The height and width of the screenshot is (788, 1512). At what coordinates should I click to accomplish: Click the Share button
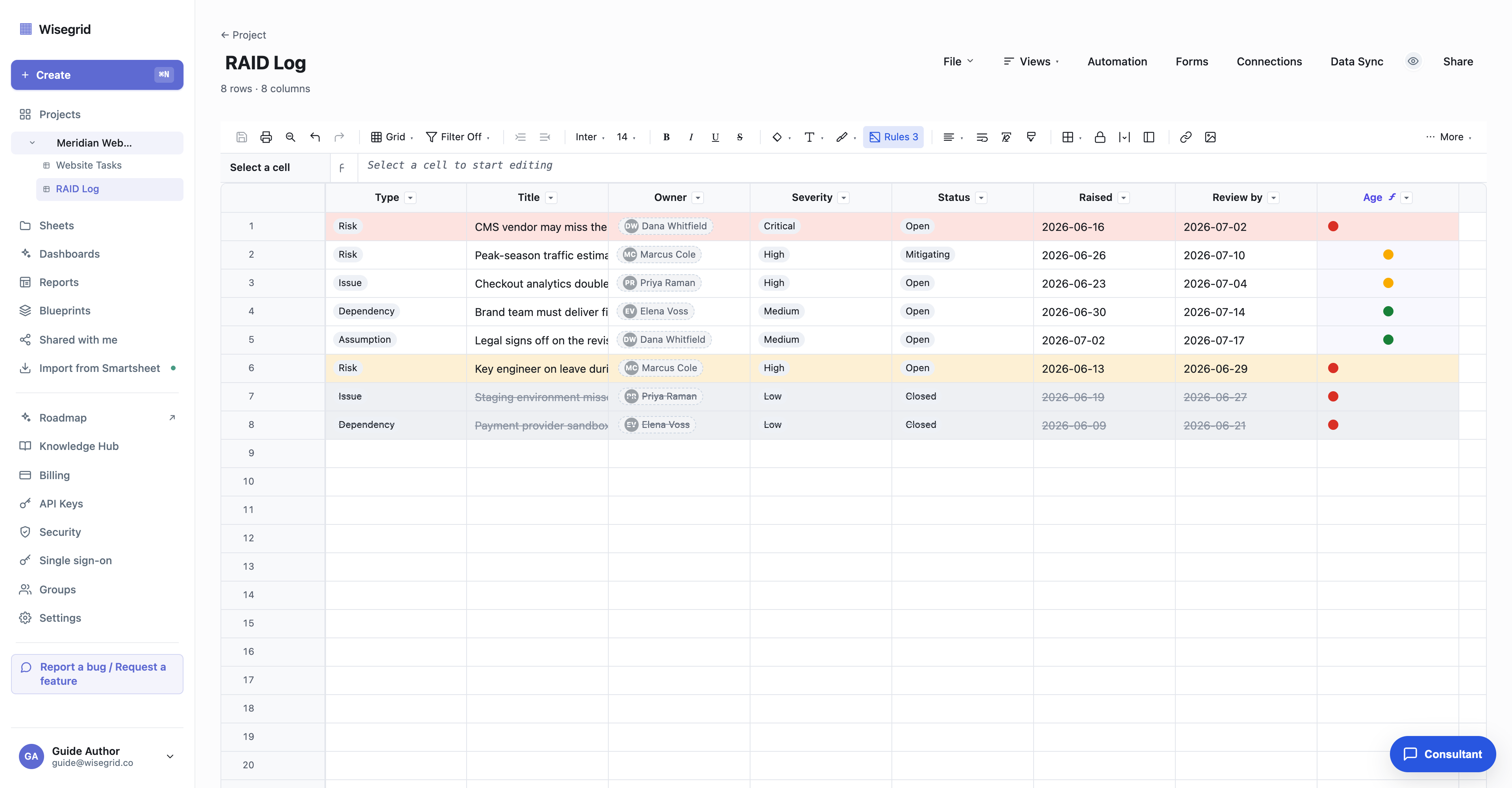click(1458, 61)
